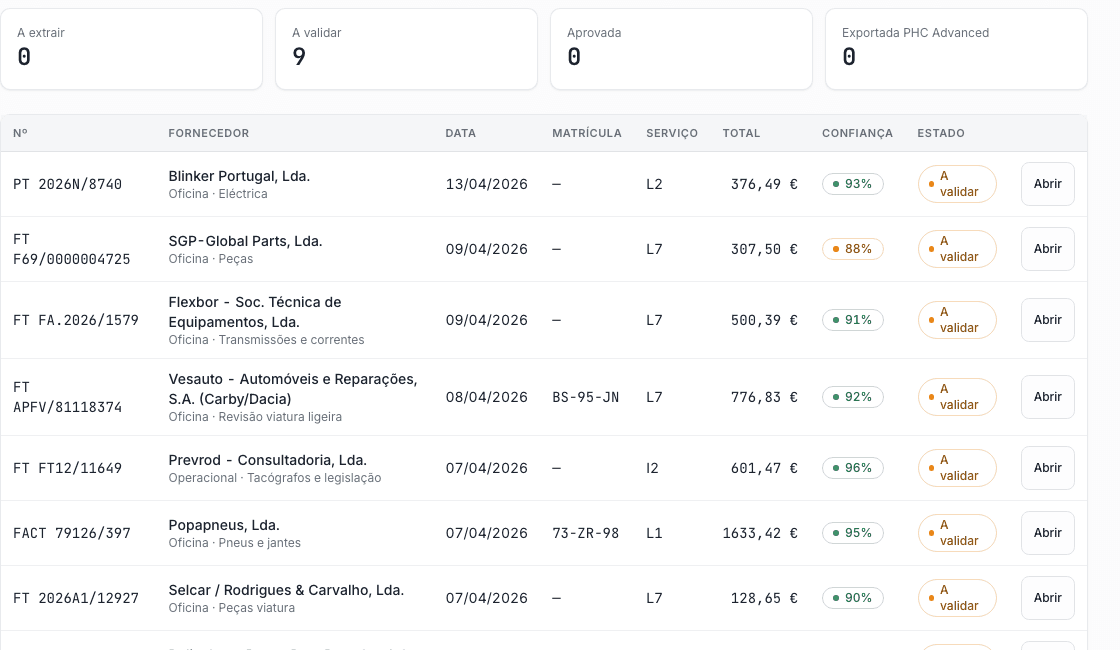
Task: Click supplier Vesauto - Automóveis e Reparações
Action: pyautogui.click(x=293, y=389)
